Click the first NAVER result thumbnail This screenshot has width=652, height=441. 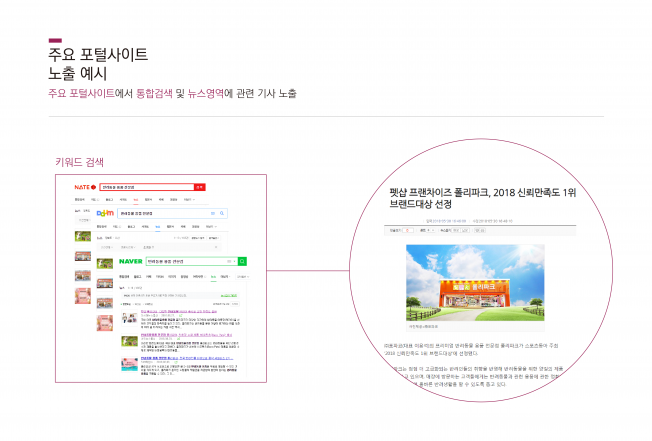pyautogui.click(x=129, y=318)
